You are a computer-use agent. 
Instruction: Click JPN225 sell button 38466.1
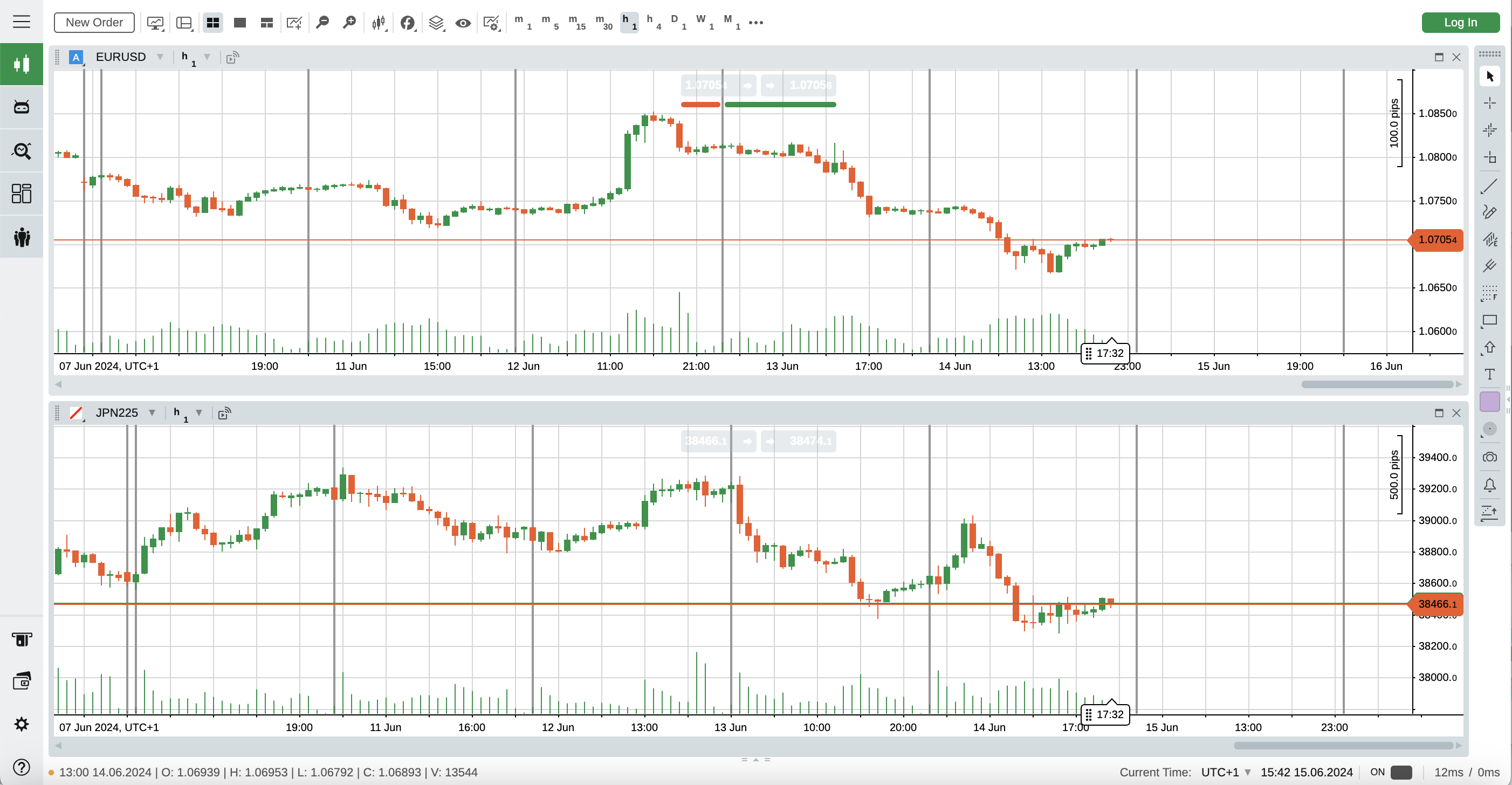pyautogui.click(x=719, y=440)
